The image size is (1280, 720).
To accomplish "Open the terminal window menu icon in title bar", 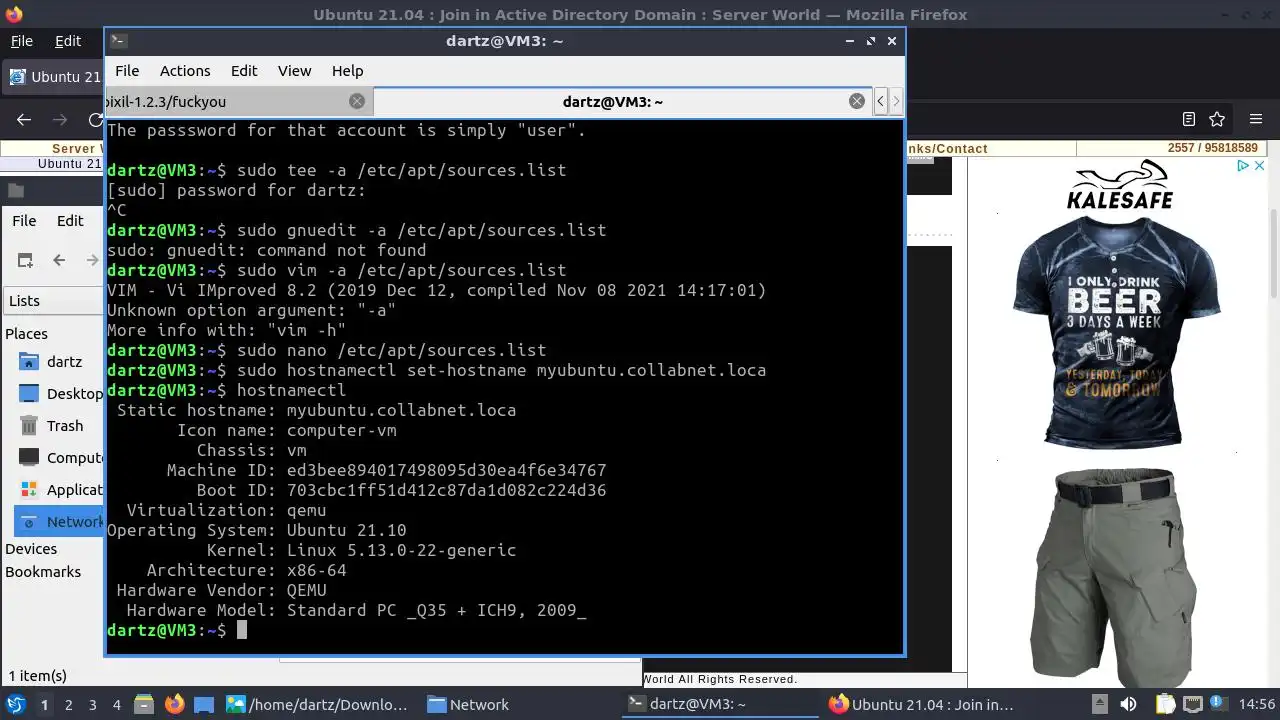I will tap(118, 41).
